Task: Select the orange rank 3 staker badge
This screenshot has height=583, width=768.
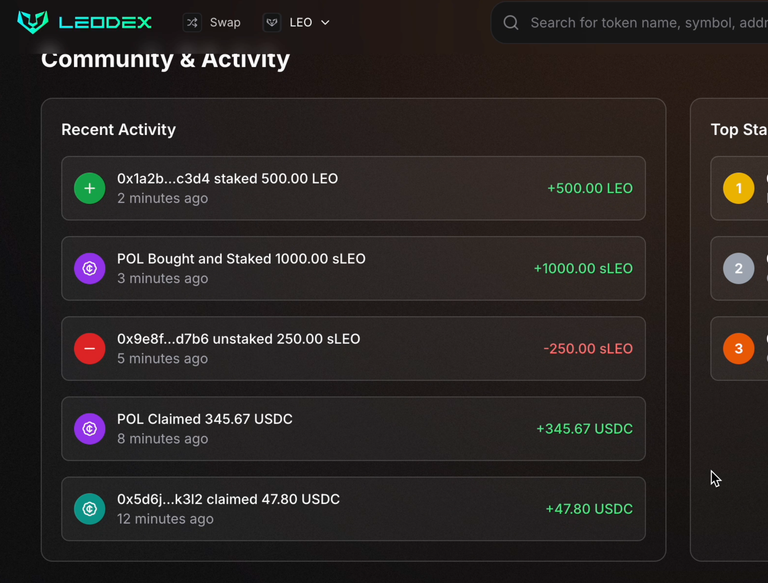Action: pos(739,349)
